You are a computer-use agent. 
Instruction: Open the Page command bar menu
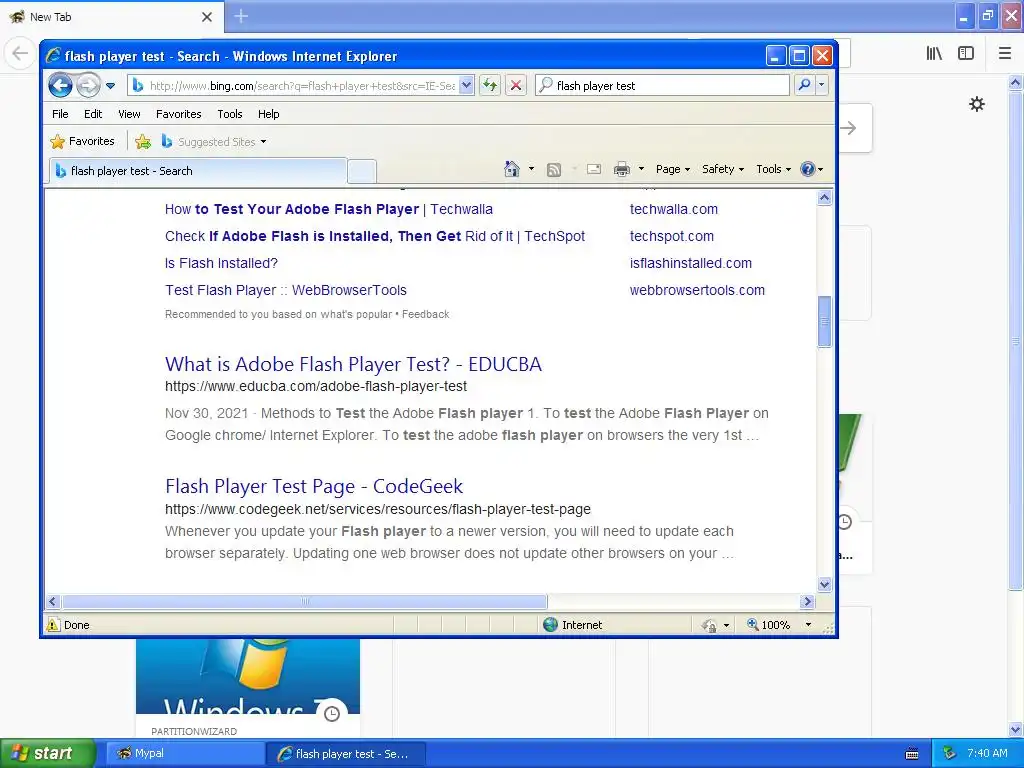coord(673,169)
